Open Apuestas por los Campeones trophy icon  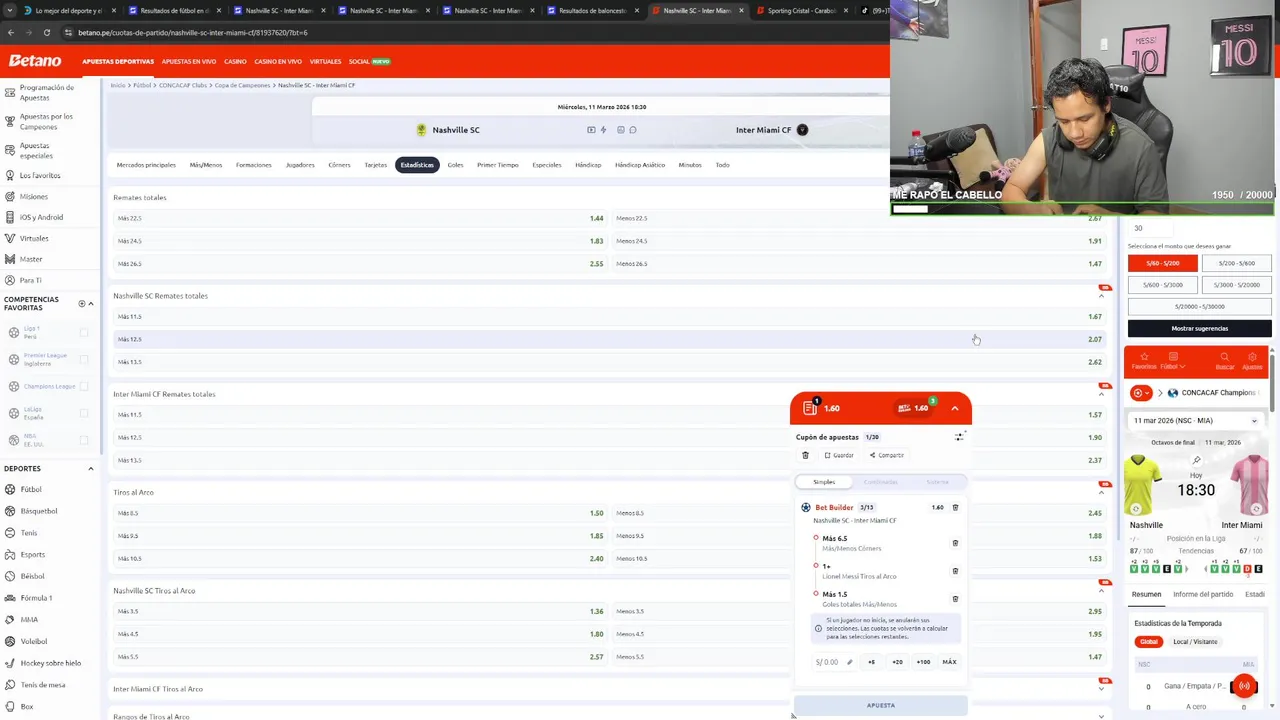(x=10, y=121)
